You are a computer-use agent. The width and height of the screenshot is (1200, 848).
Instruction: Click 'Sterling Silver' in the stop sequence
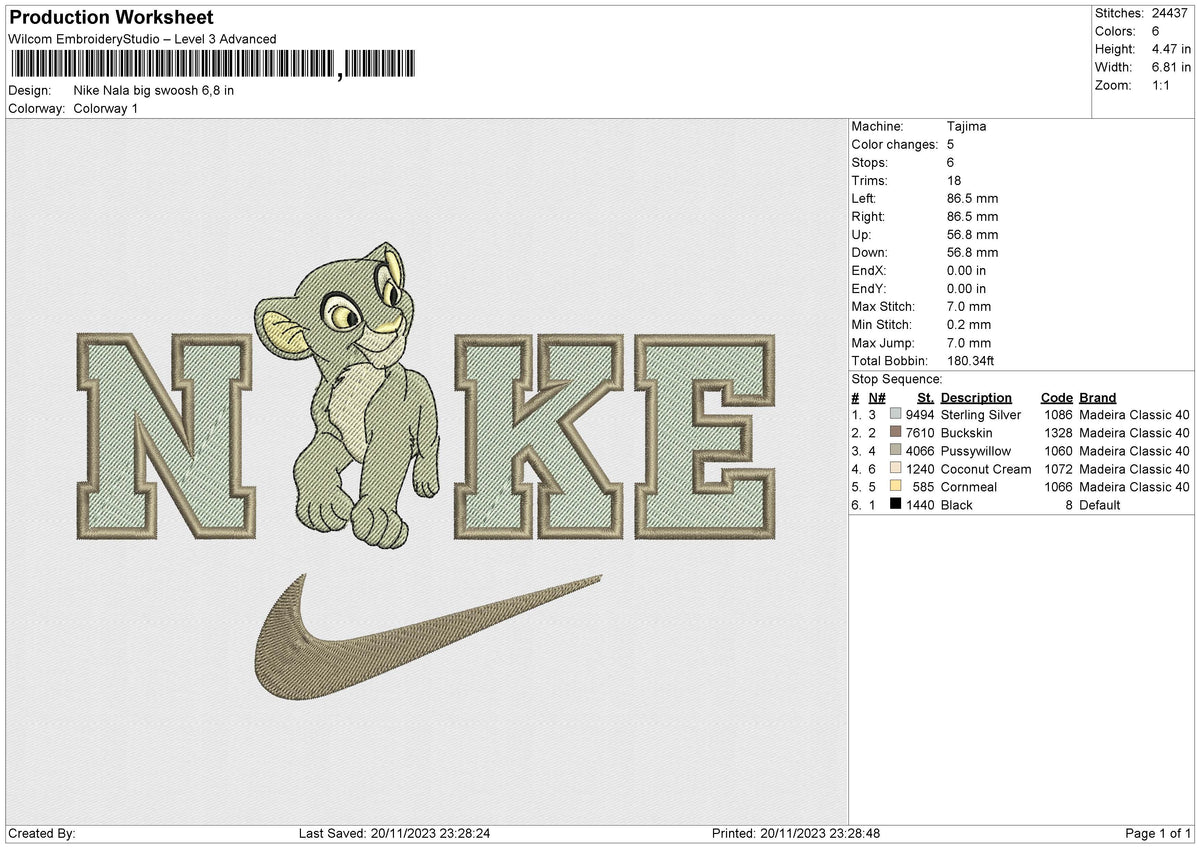981,415
